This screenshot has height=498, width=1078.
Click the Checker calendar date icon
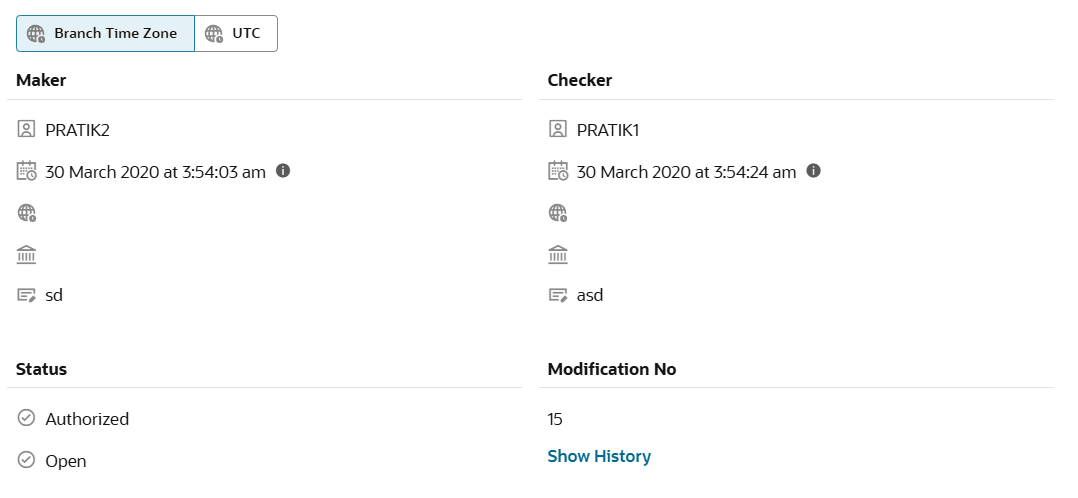558,171
